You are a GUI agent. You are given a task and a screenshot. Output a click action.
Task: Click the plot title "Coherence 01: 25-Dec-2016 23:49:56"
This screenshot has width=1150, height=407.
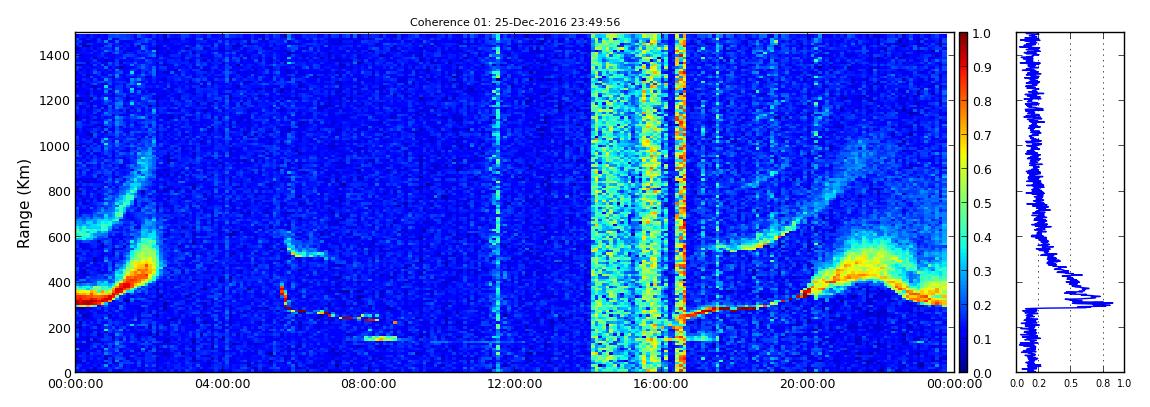(x=515, y=22)
